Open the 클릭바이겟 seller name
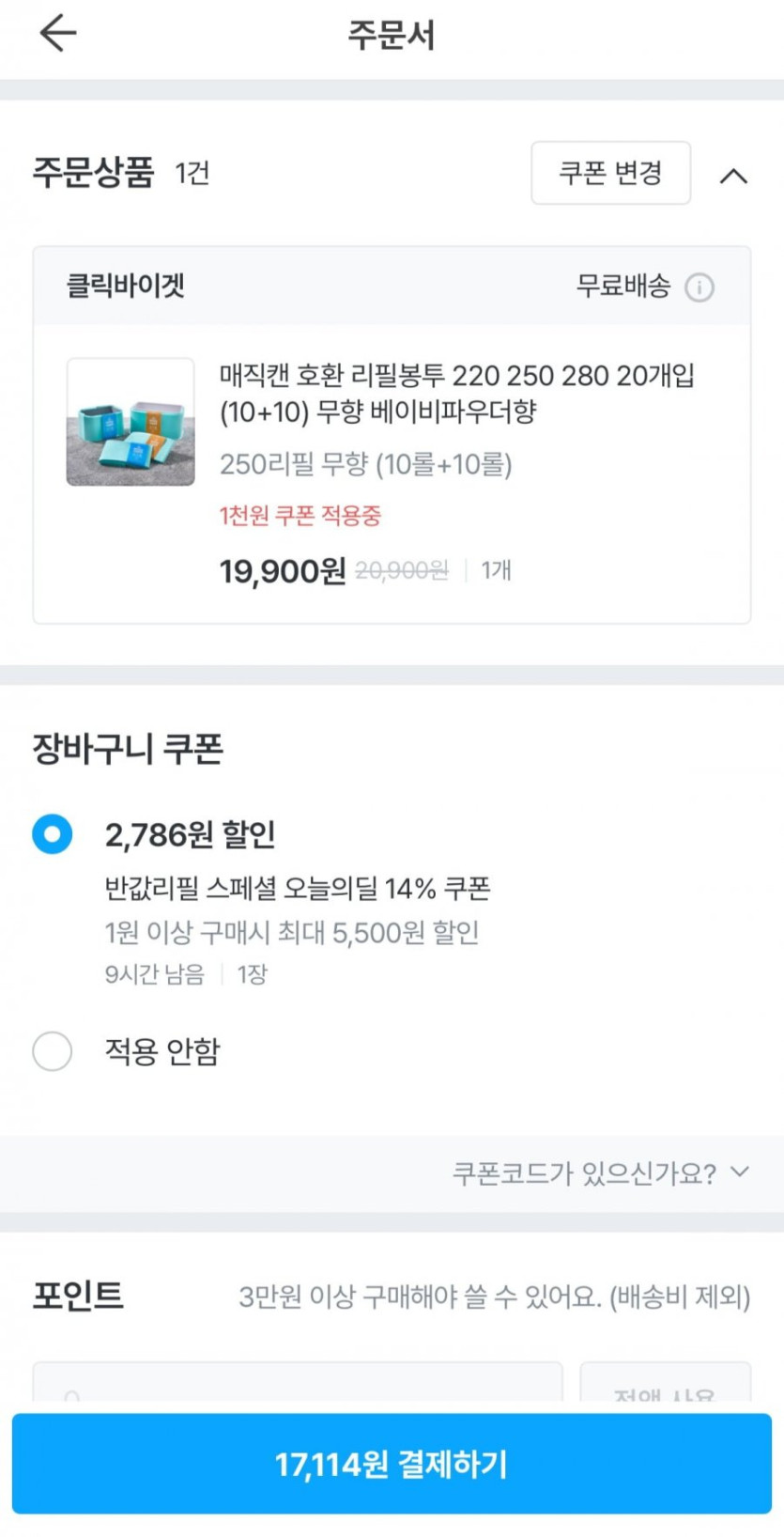The height and width of the screenshot is (1537, 784). tap(126, 286)
